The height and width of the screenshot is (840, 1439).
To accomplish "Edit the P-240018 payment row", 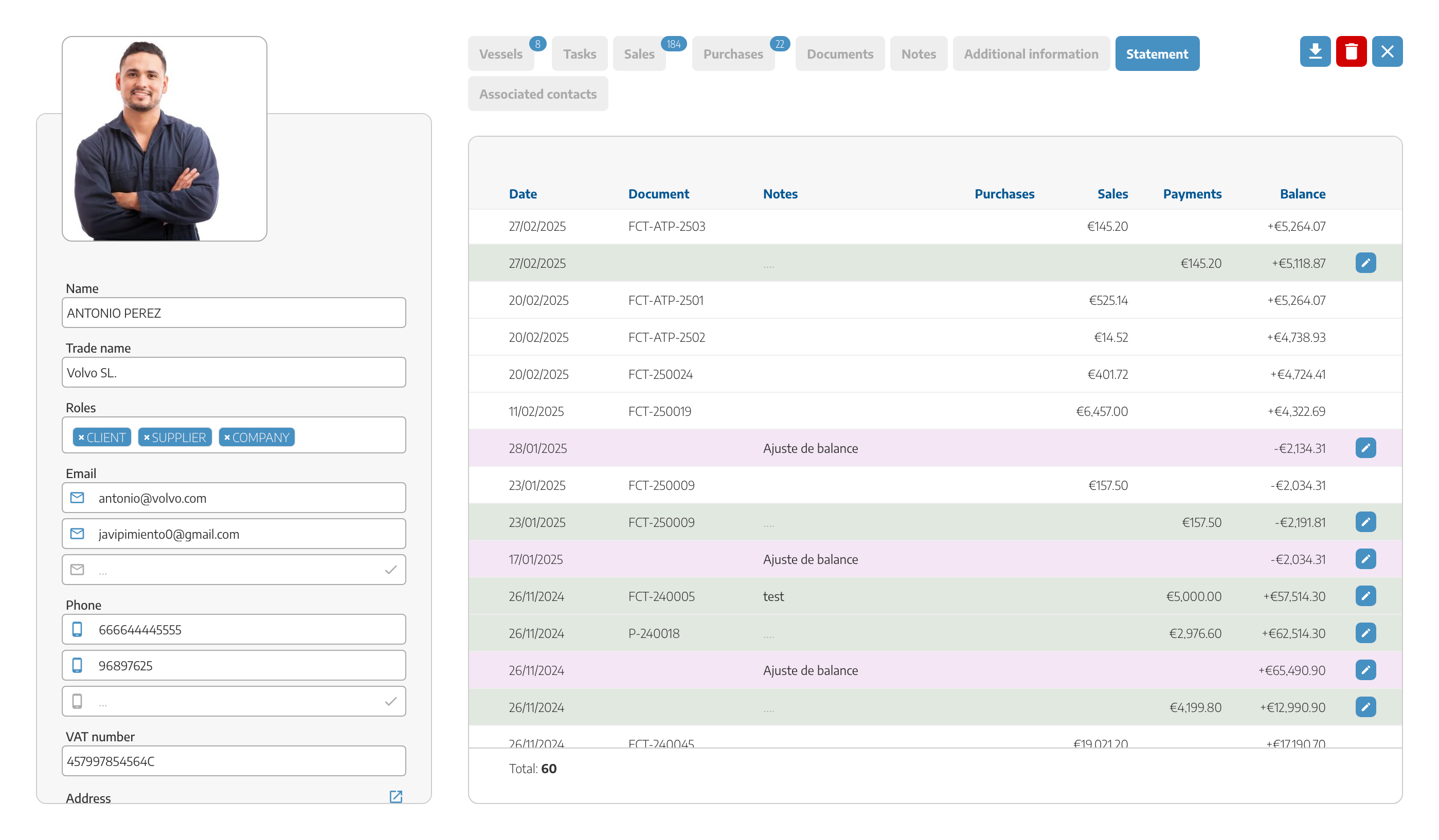I will [x=1365, y=633].
